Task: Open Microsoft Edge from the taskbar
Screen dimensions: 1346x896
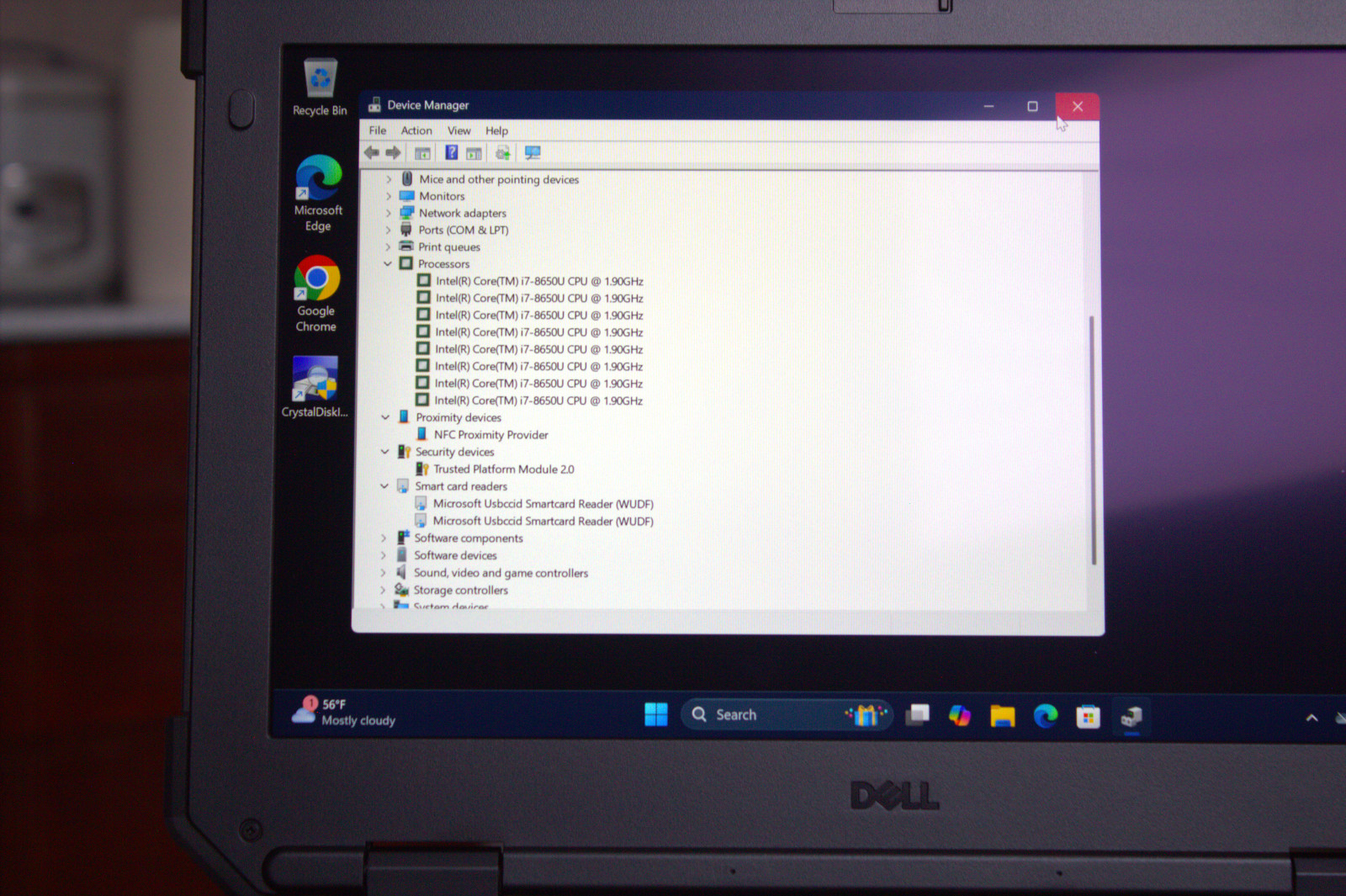Action: [x=1046, y=716]
